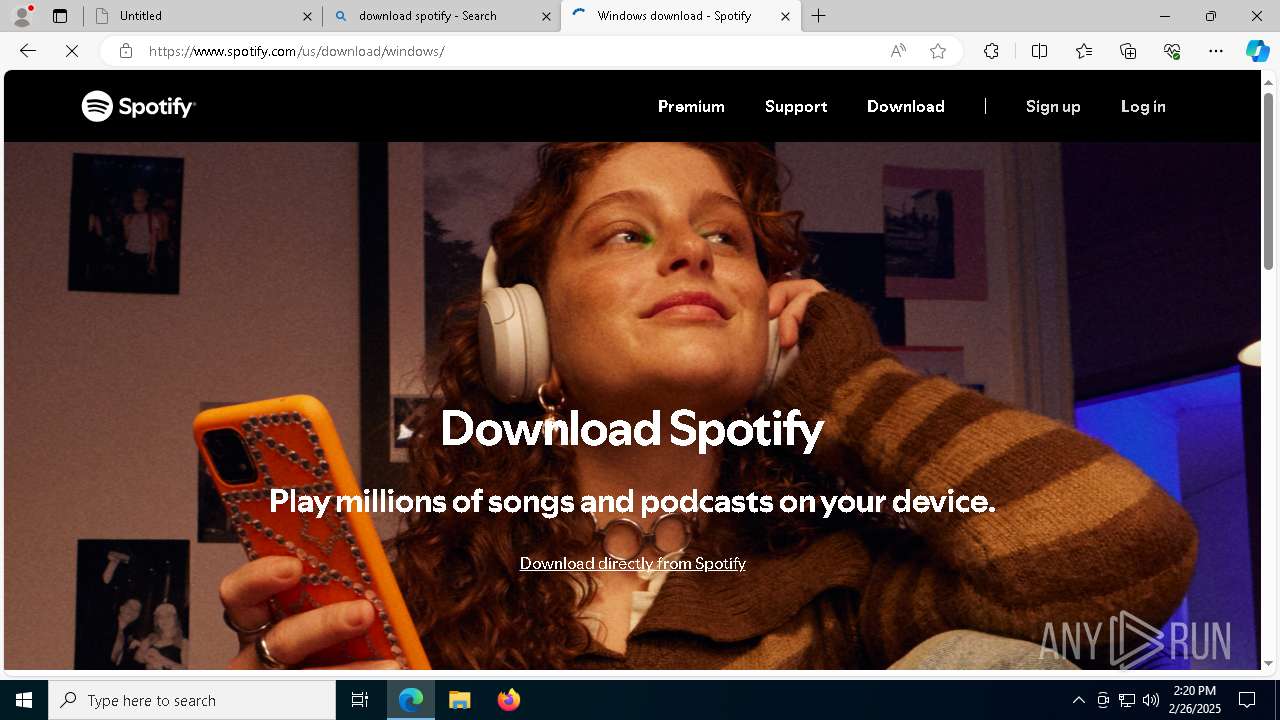The image size is (1280, 720).
Task: Launch Copilot sidebar
Action: pyautogui.click(x=1257, y=51)
